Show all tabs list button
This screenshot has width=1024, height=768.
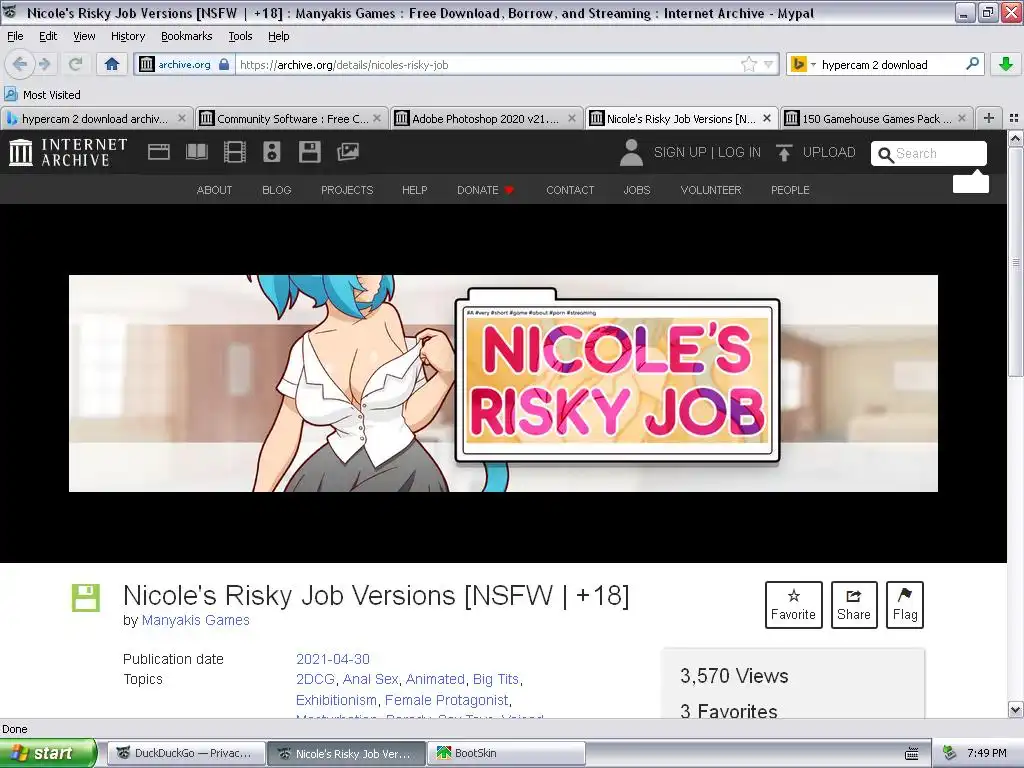pos(1014,118)
